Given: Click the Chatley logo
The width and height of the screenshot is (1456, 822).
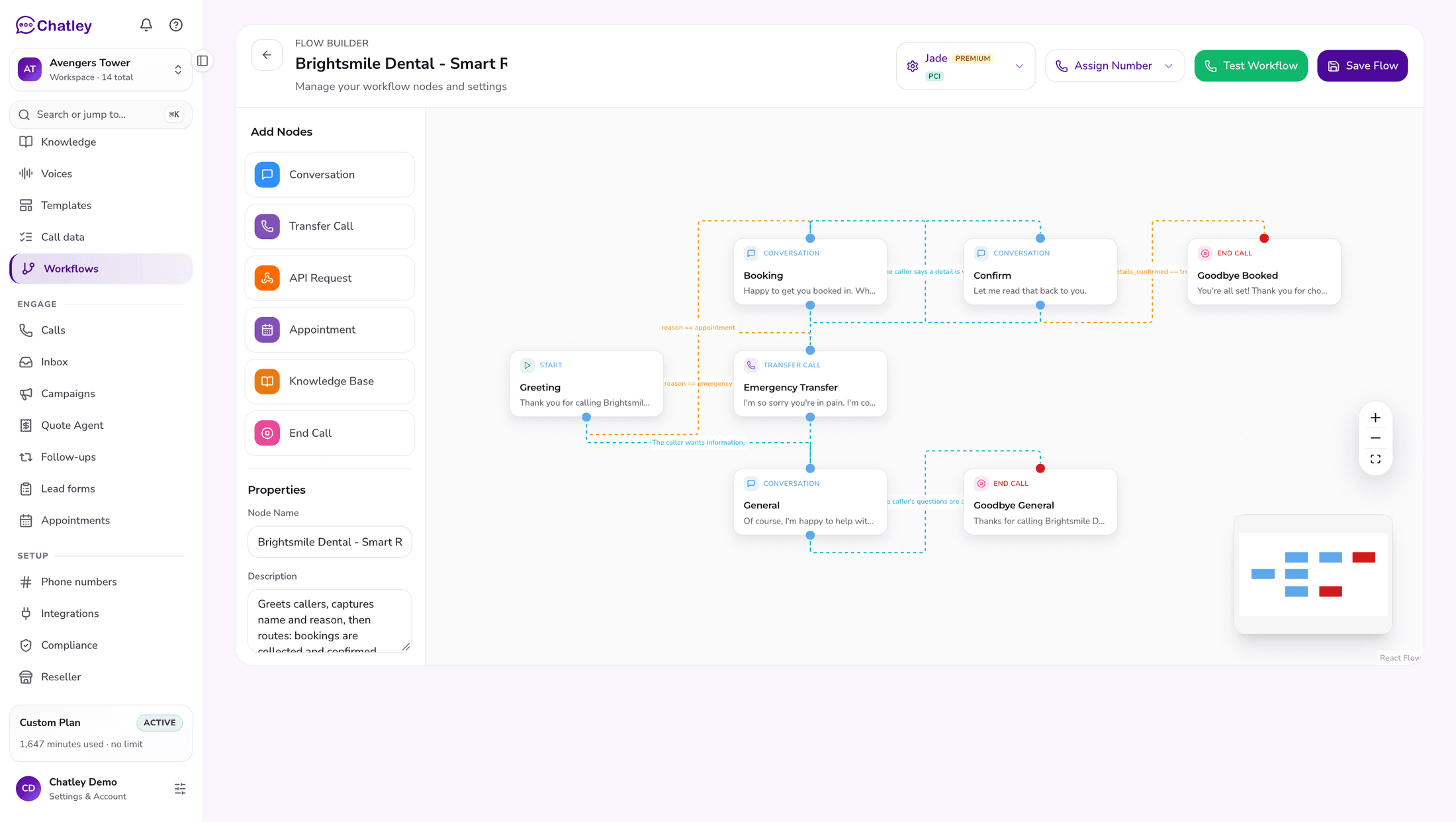Looking at the screenshot, I should click(x=54, y=25).
